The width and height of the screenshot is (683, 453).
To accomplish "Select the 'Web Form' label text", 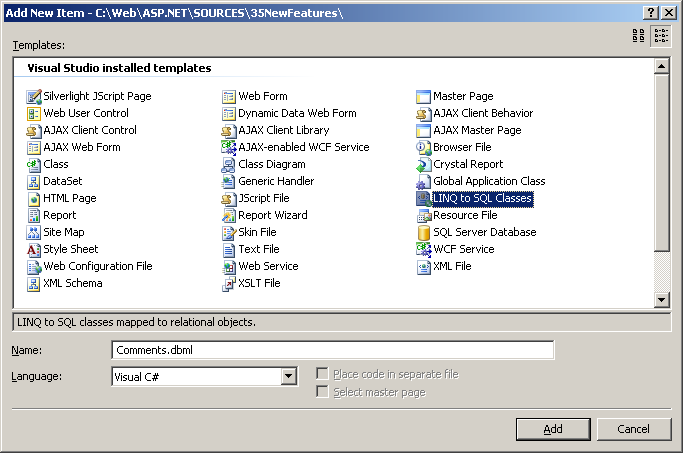I will (263, 96).
